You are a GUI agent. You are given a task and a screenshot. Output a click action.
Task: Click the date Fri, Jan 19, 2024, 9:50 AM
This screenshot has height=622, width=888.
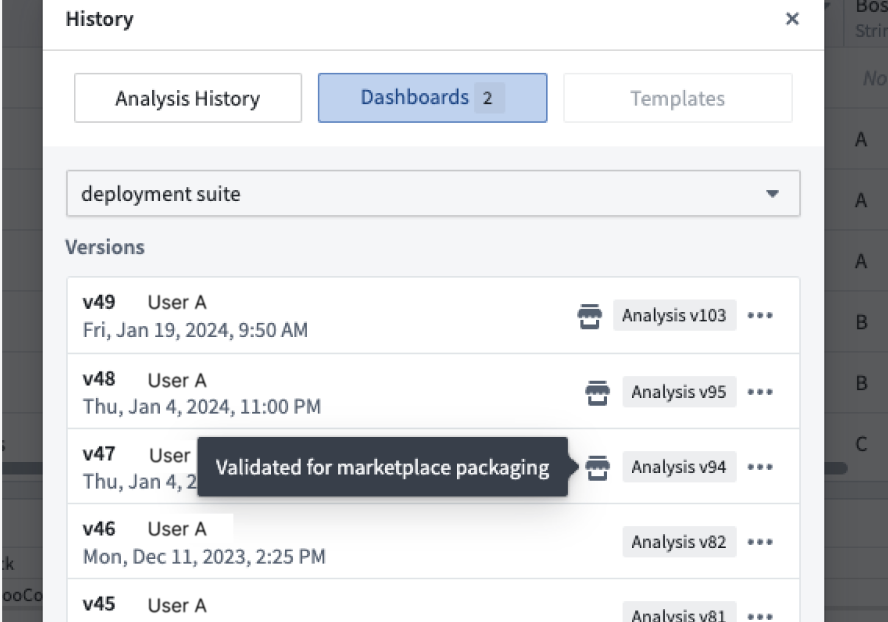[x=195, y=330]
